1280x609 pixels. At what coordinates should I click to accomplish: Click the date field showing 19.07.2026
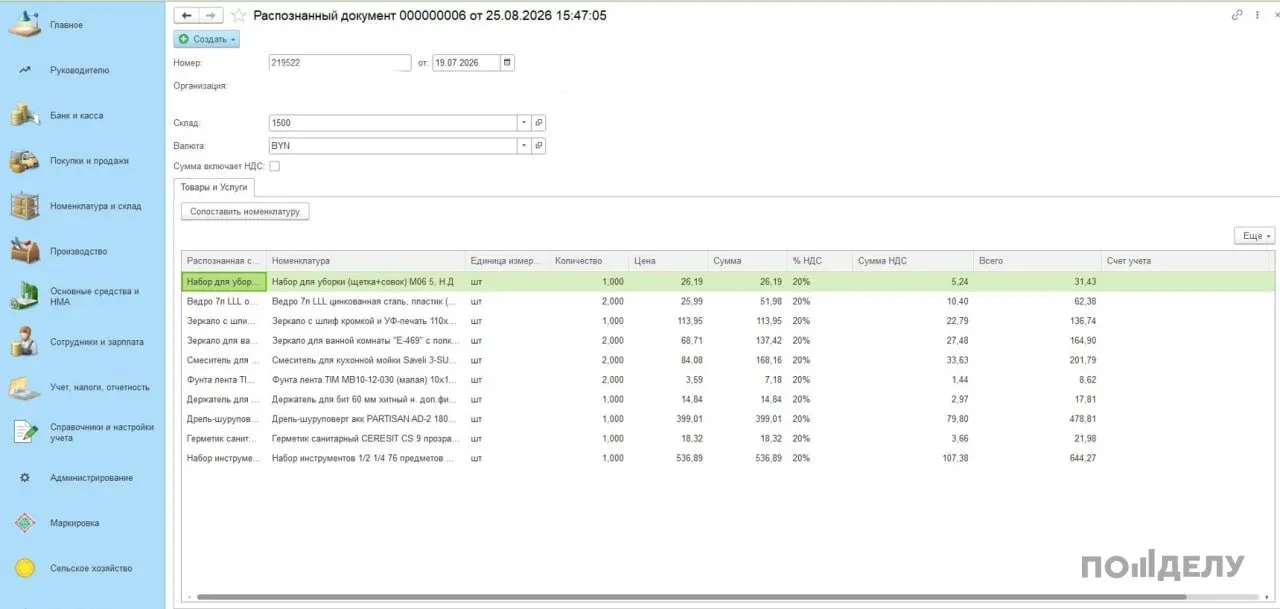point(466,62)
